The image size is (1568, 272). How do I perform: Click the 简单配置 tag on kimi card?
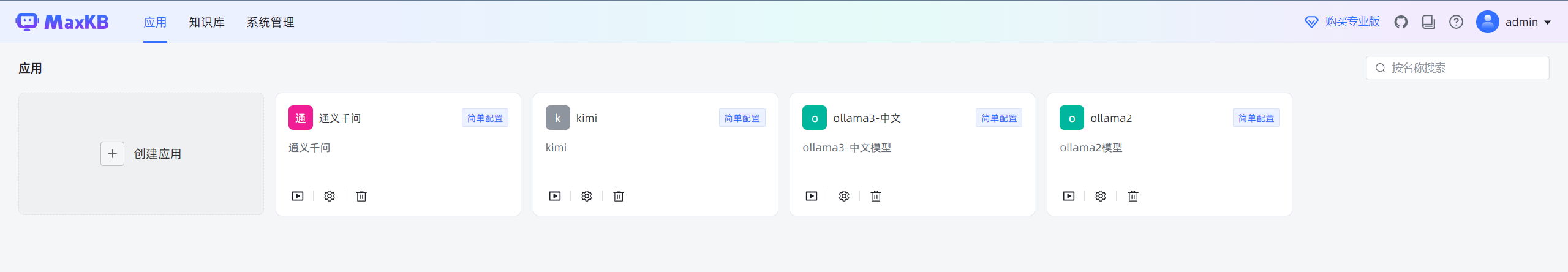coord(742,118)
